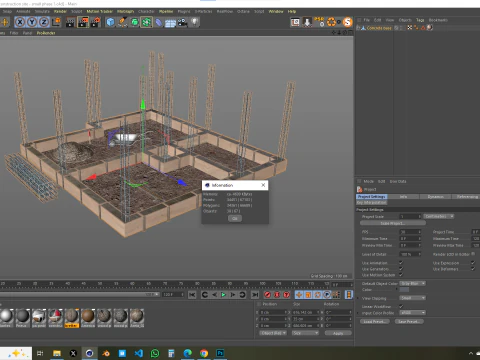Viewport: 480px width, 360px height.
Task: Toggle the Z axis lock
Action: pos(44,22)
